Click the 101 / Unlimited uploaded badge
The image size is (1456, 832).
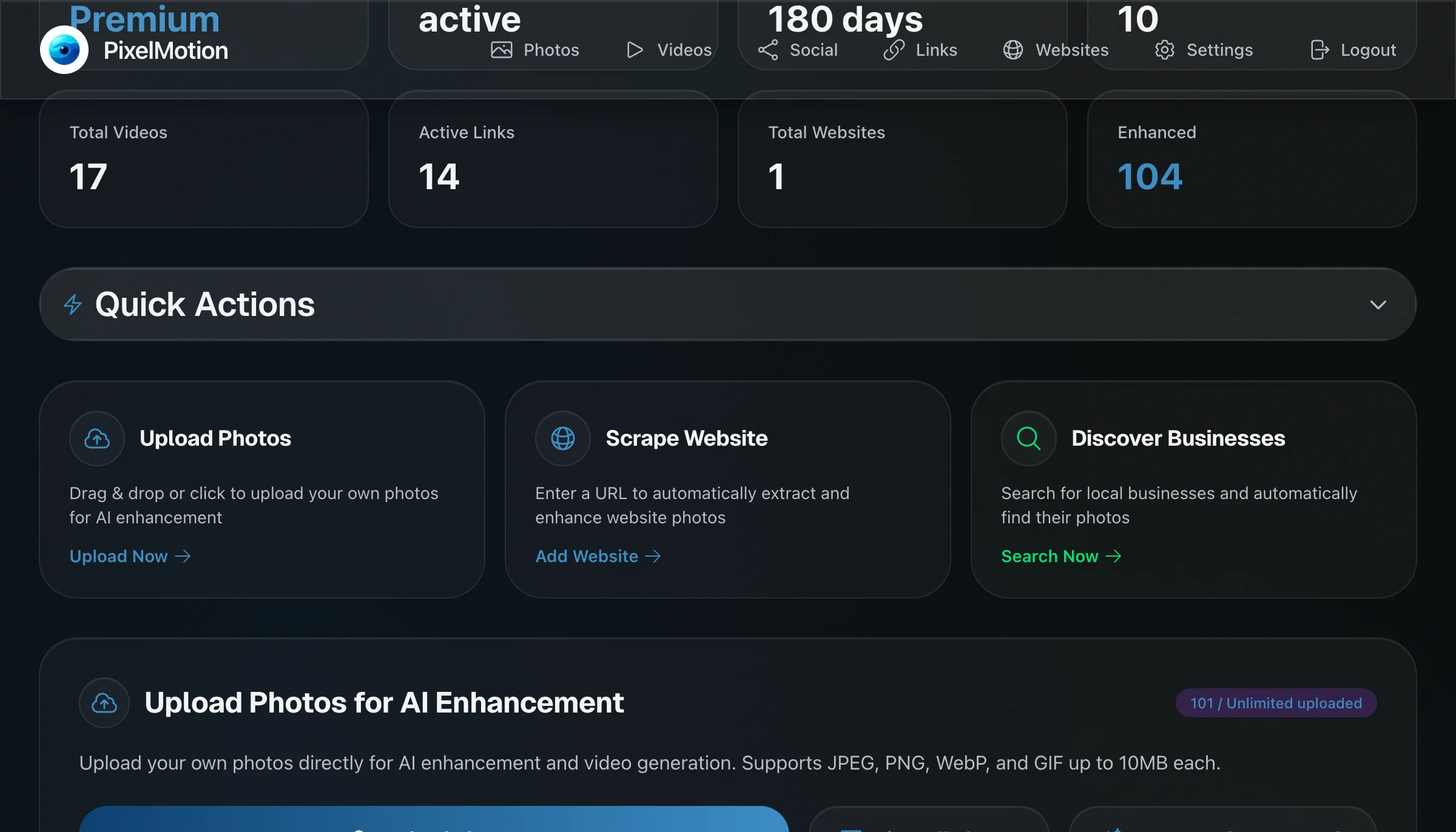(x=1276, y=703)
